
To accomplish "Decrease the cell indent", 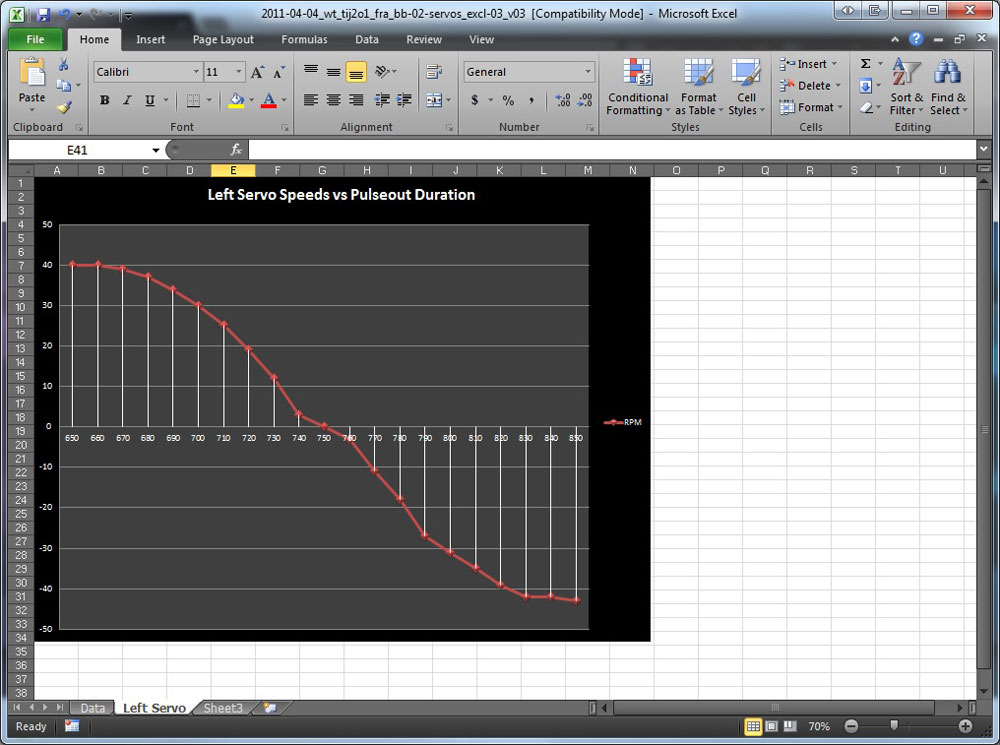I will 382,100.
